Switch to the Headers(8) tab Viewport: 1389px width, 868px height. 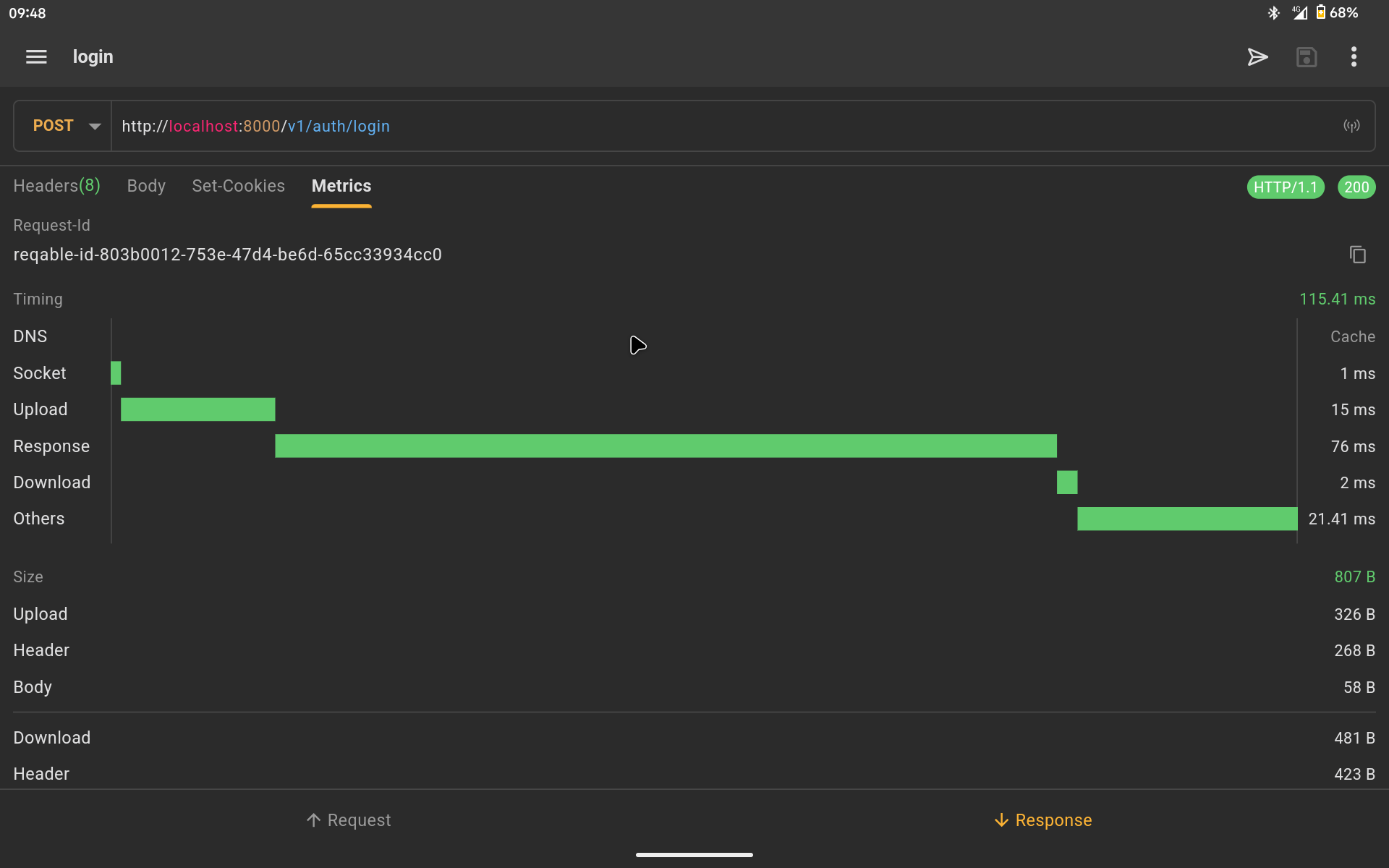coord(56,186)
